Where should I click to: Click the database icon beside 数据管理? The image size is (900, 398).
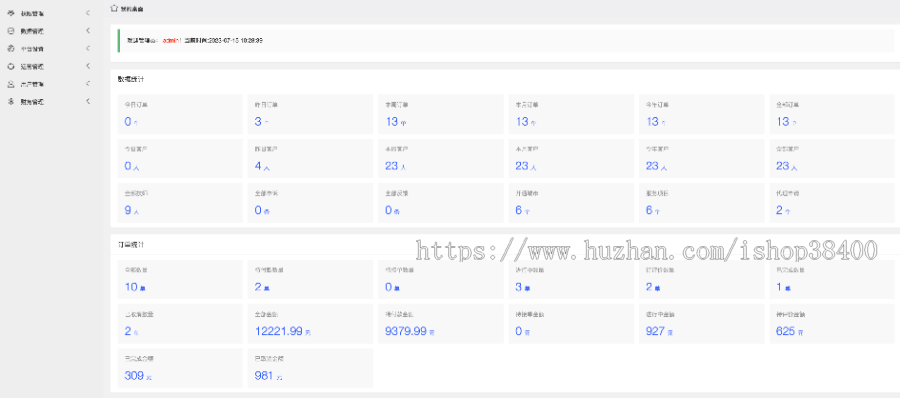(10, 31)
